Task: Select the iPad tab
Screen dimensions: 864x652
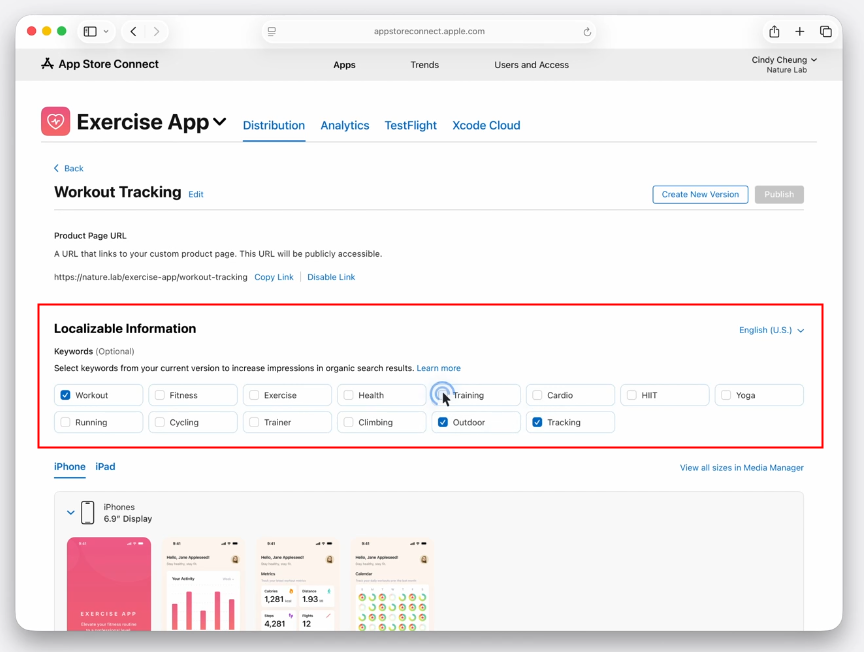Action: click(105, 467)
